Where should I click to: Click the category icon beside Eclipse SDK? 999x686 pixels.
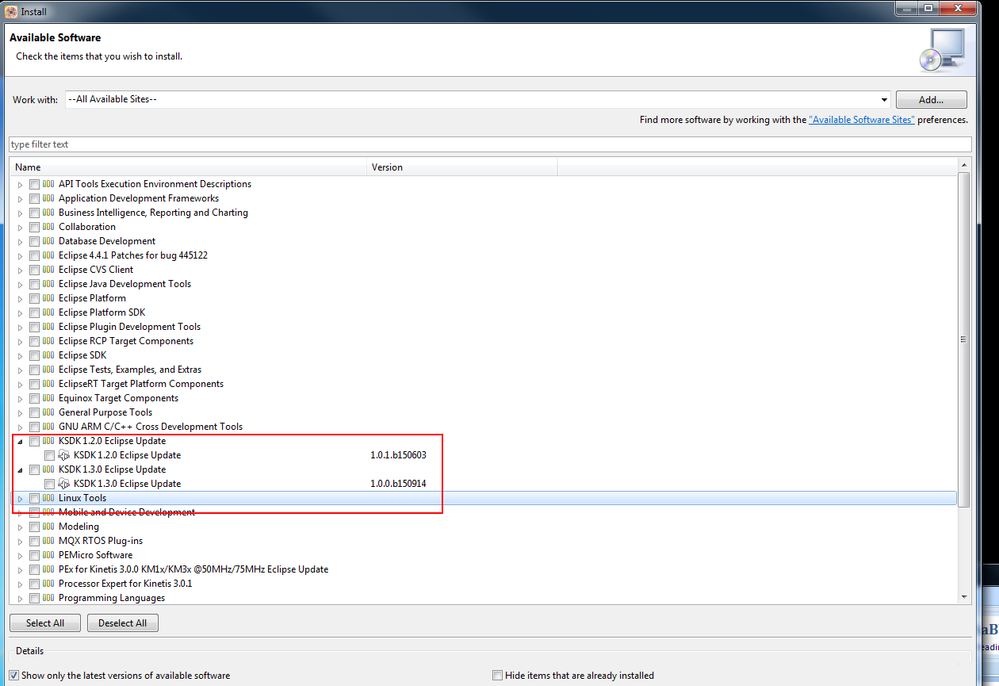tap(48, 355)
